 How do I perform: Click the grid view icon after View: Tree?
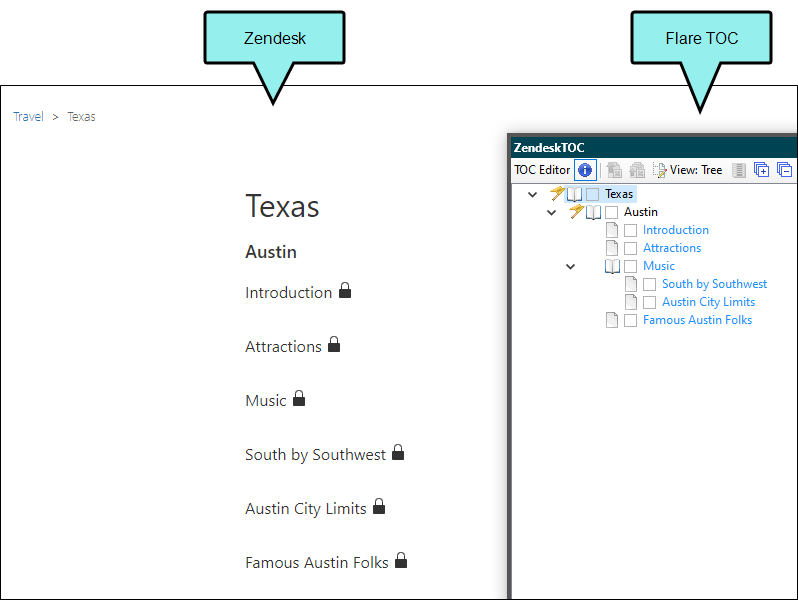739,170
